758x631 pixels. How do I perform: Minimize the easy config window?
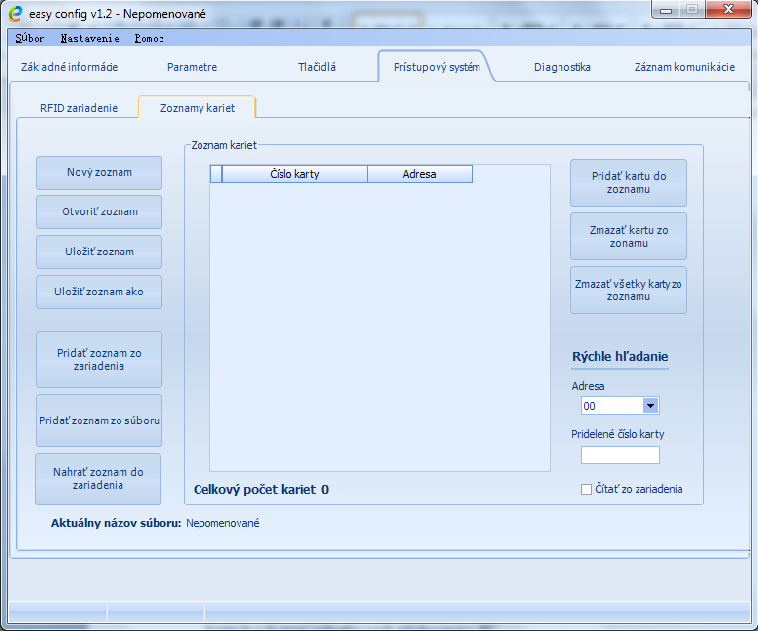(666, 10)
